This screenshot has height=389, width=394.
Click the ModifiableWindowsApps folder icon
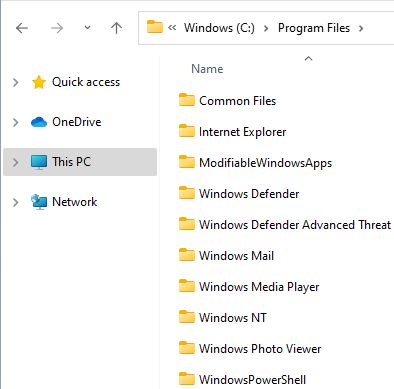coord(187,162)
